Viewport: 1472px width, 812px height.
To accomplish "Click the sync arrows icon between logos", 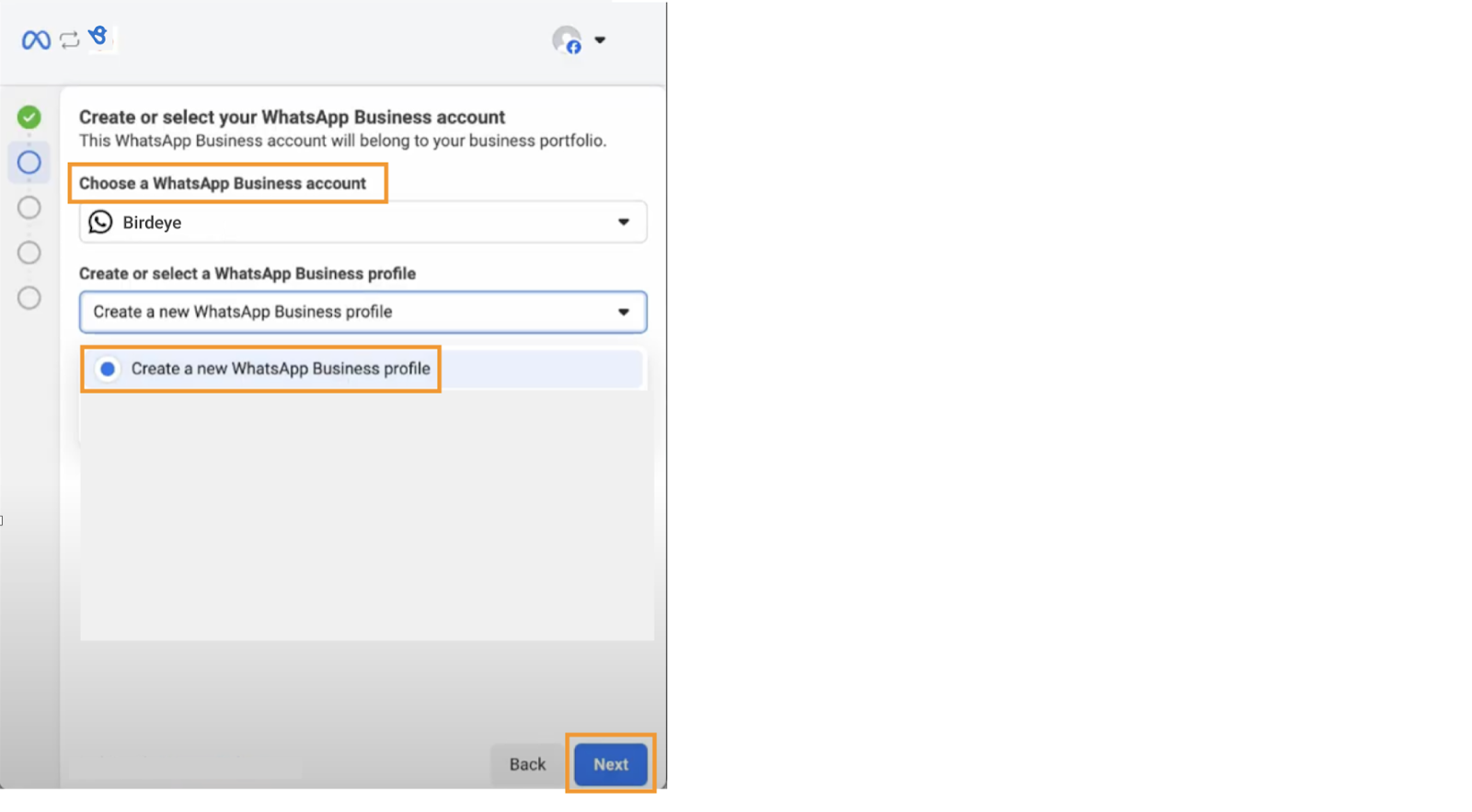I will (70, 40).
